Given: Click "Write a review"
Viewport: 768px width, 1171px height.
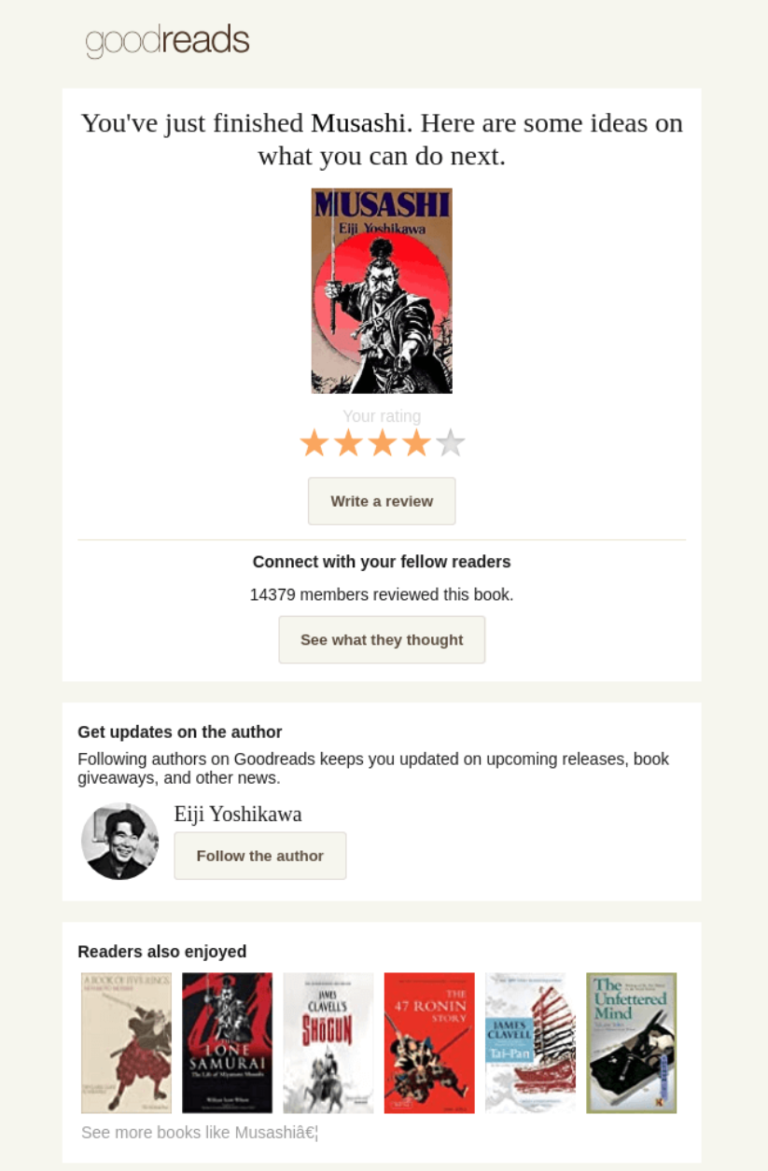Looking at the screenshot, I should coord(381,501).
